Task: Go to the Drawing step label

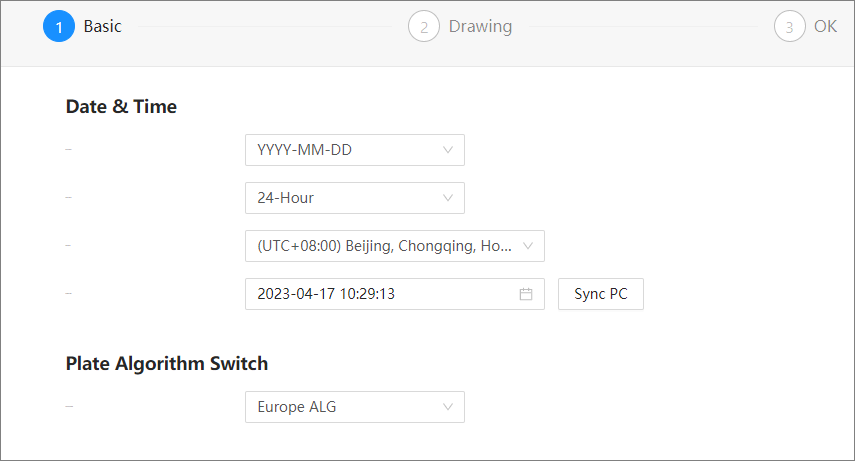Action: click(x=480, y=26)
